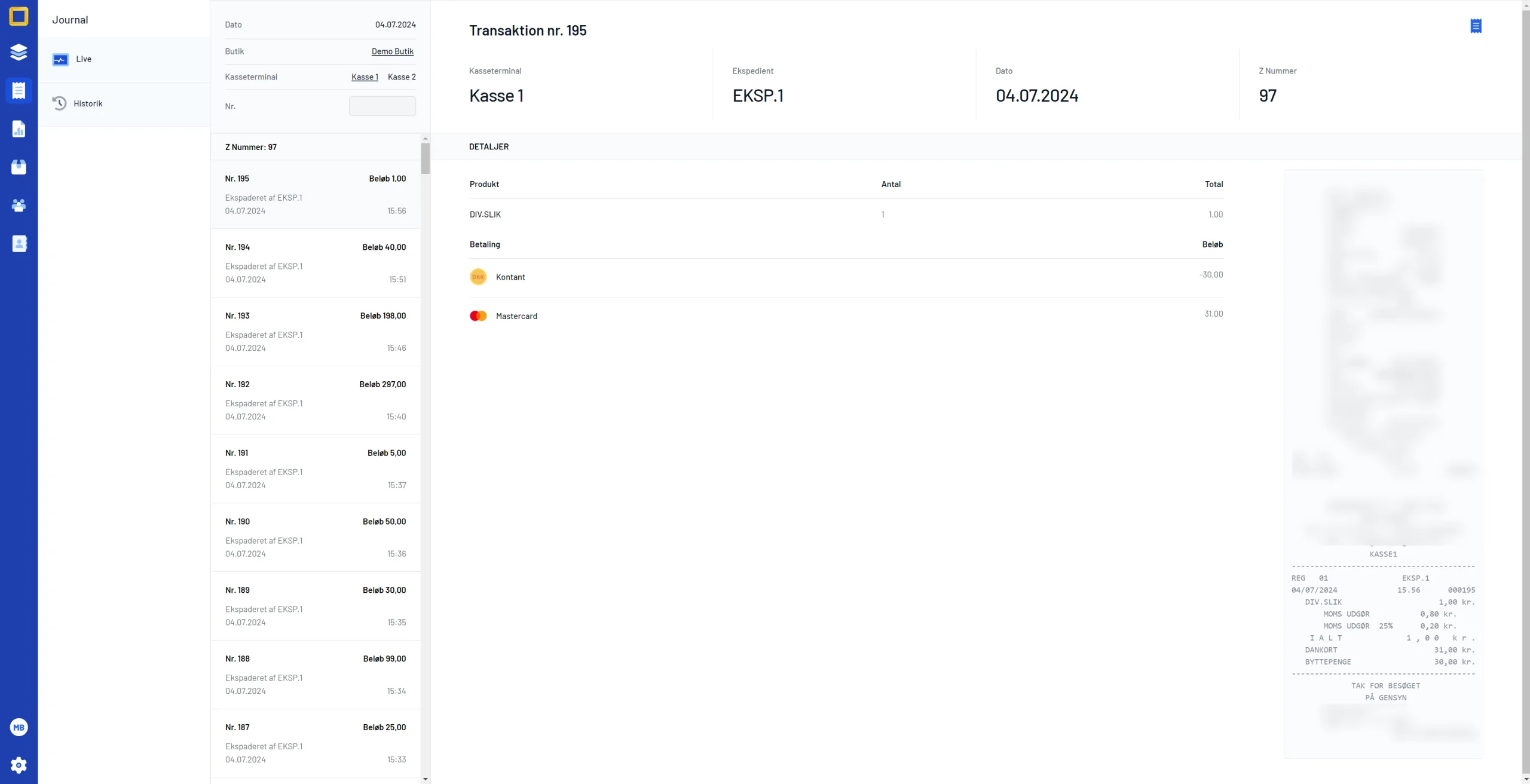The height and width of the screenshot is (784, 1530).
Task: Click the Historik clock icon
Action: click(59, 103)
